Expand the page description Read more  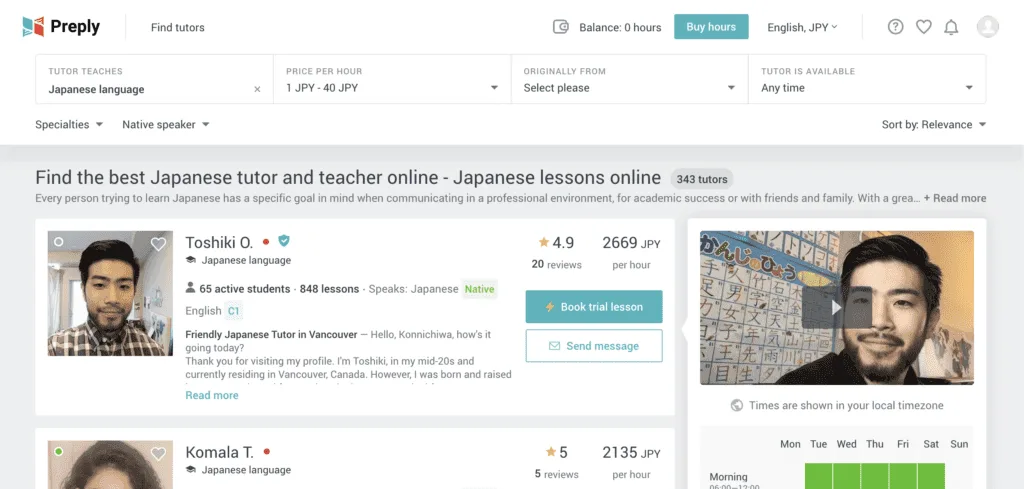(955, 198)
